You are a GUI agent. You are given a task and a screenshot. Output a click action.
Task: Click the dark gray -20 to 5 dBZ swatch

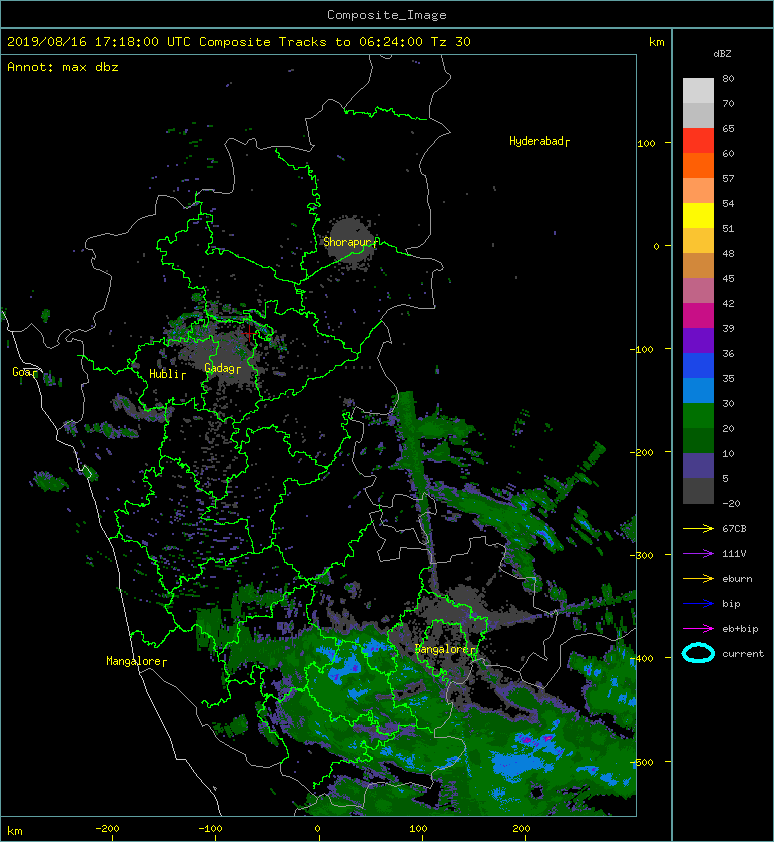(x=698, y=491)
